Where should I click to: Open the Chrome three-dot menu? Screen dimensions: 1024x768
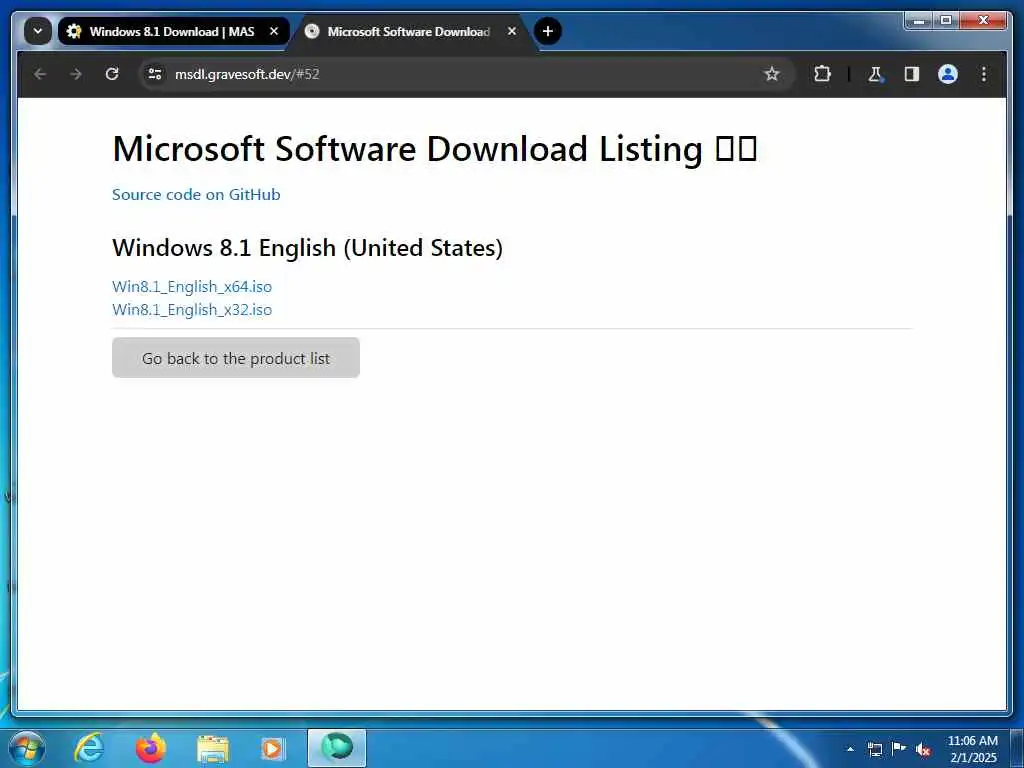click(x=984, y=74)
